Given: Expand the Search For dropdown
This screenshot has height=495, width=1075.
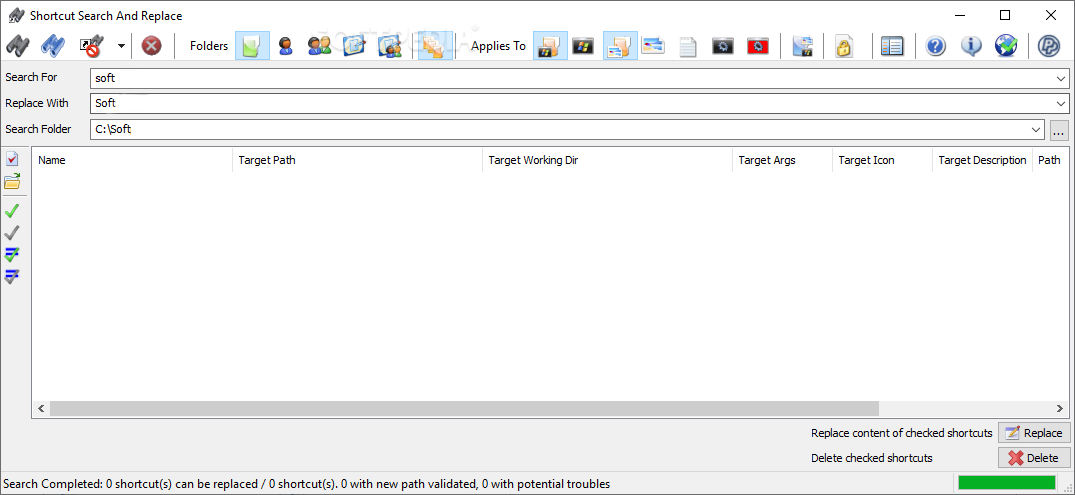Looking at the screenshot, I should (x=1060, y=78).
